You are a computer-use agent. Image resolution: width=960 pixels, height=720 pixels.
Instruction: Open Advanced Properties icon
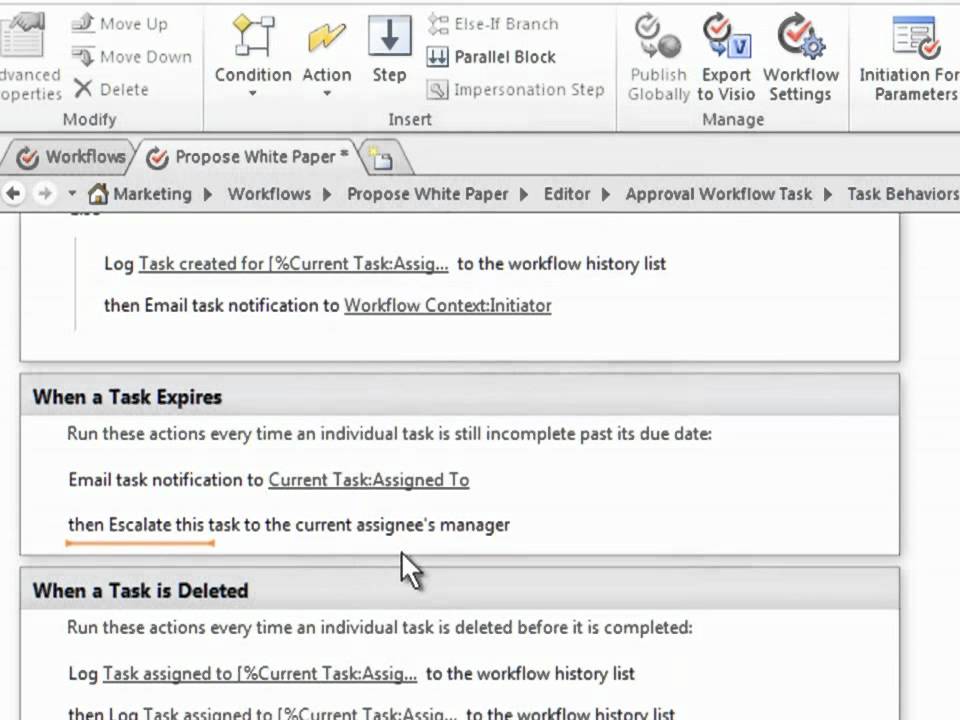(x=23, y=34)
